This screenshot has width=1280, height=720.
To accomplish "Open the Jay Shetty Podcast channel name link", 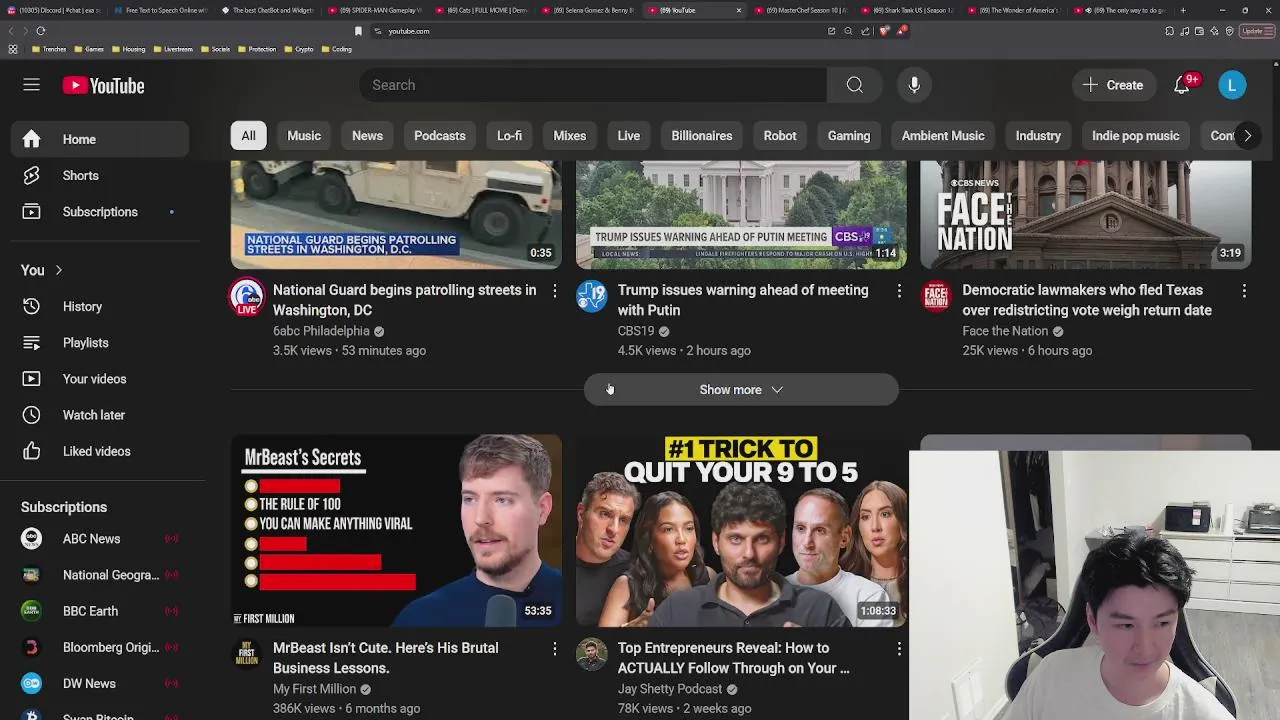I will 670,689.
